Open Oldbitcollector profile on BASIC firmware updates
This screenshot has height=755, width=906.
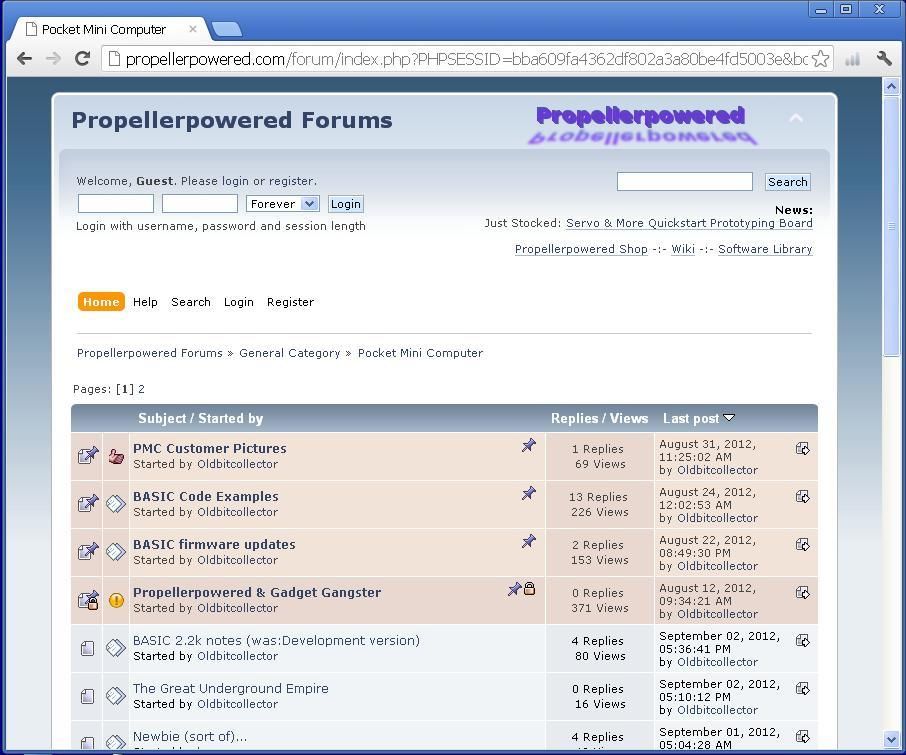tap(237, 560)
